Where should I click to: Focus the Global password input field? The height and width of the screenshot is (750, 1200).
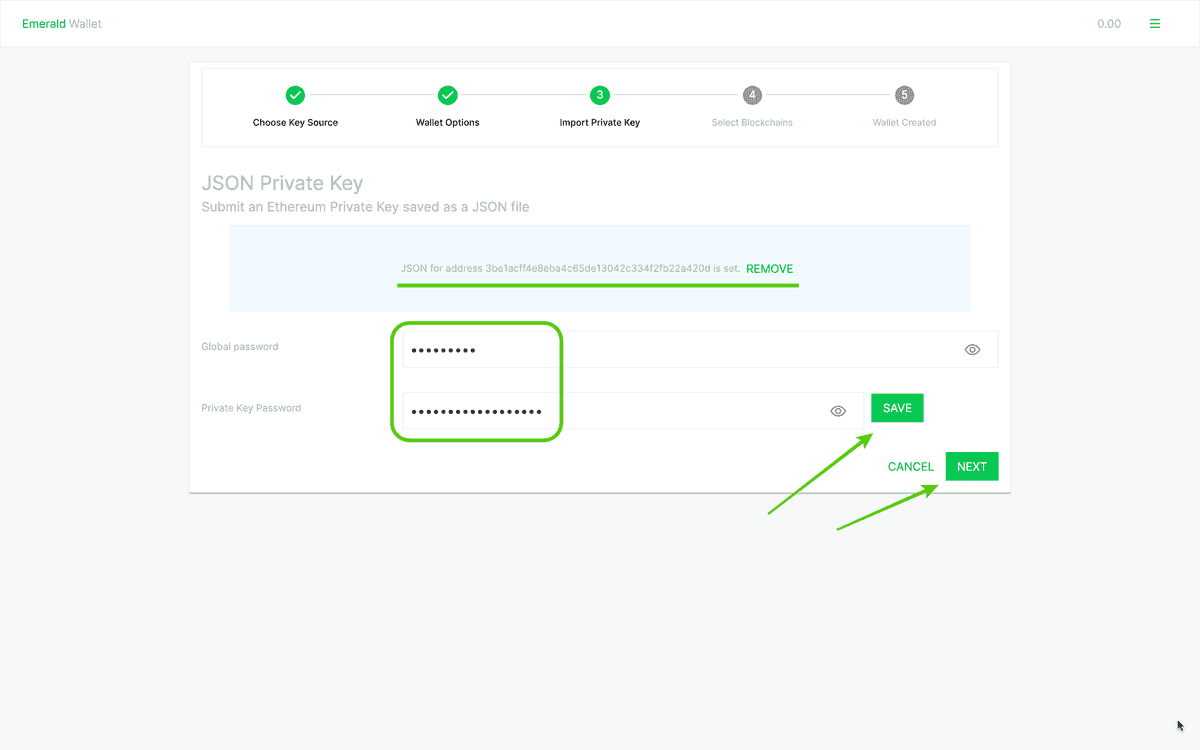pyautogui.click(x=680, y=350)
